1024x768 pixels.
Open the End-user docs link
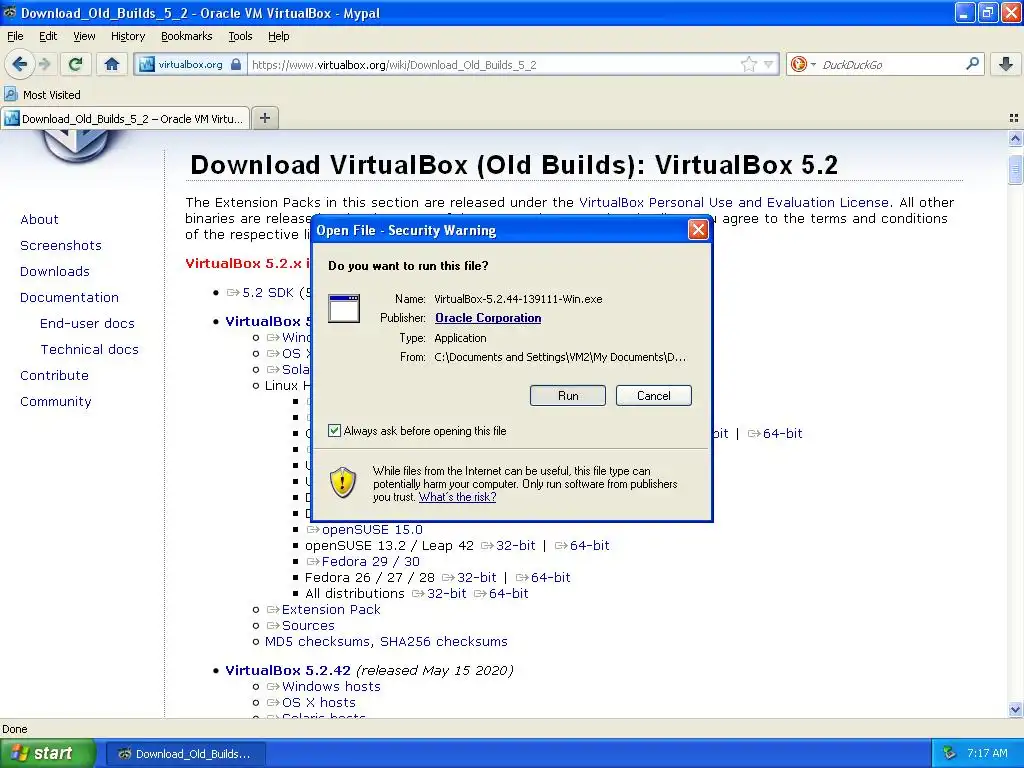click(x=87, y=324)
